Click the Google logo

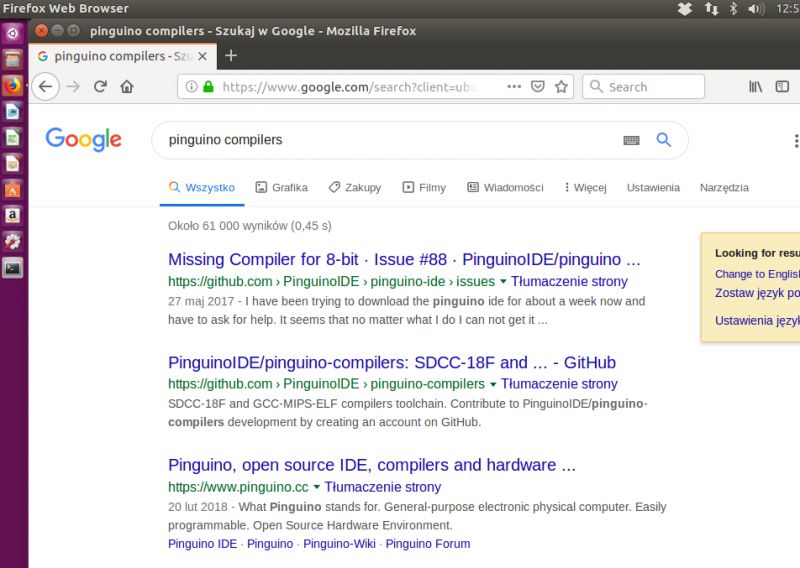pos(84,140)
